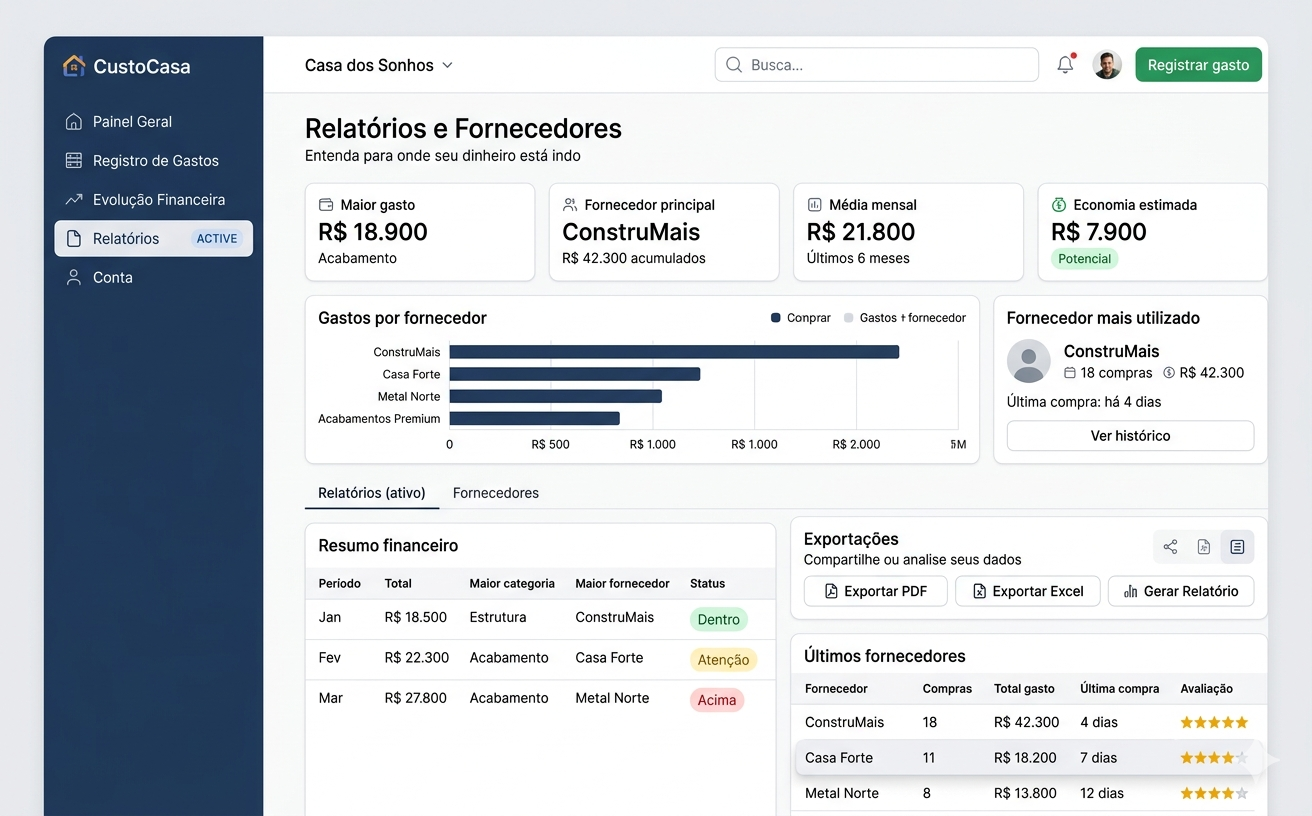Click Estrutura in the Jan row

click(x=498, y=617)
